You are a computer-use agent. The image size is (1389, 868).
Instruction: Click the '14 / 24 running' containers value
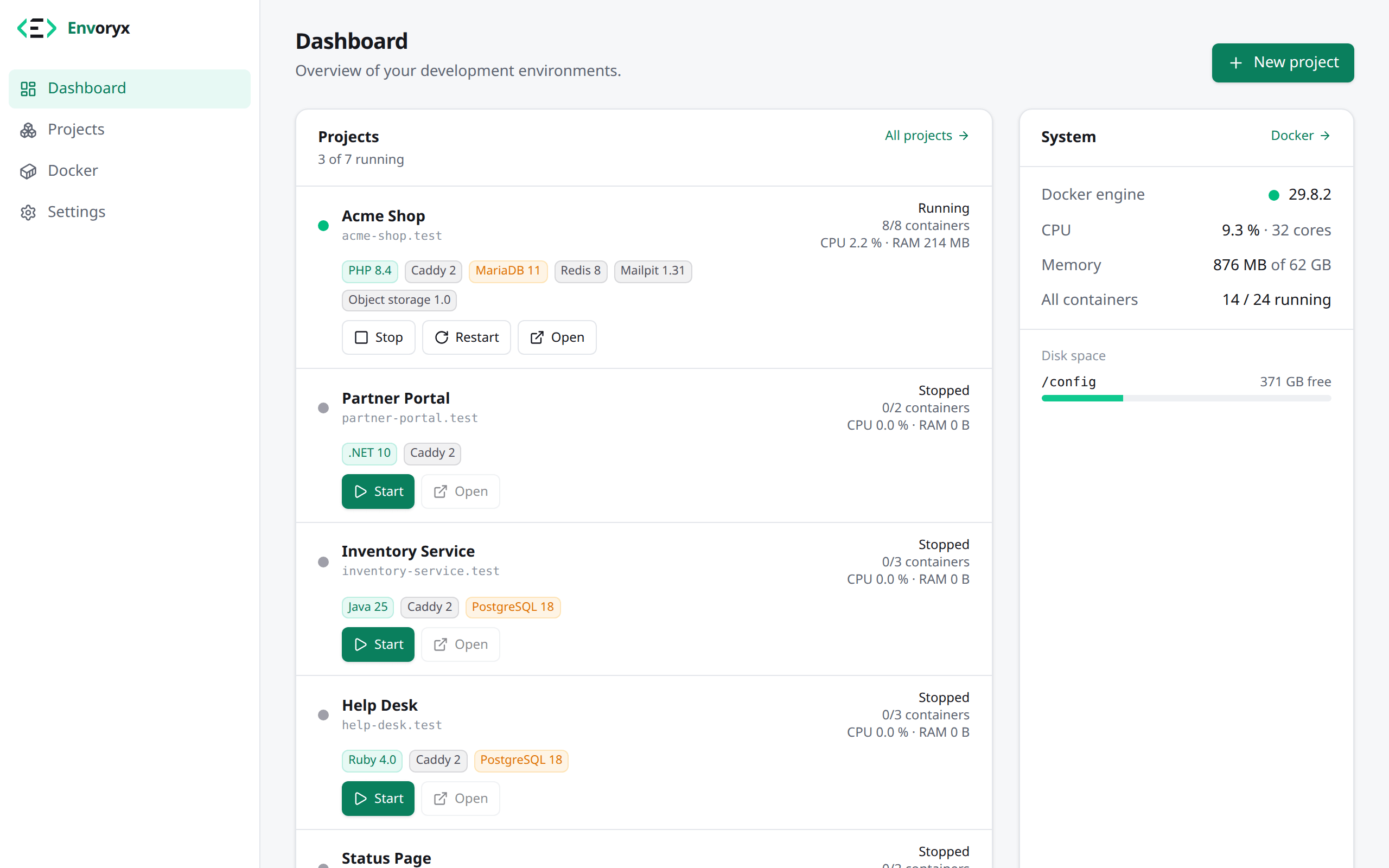pos(1277,299)
